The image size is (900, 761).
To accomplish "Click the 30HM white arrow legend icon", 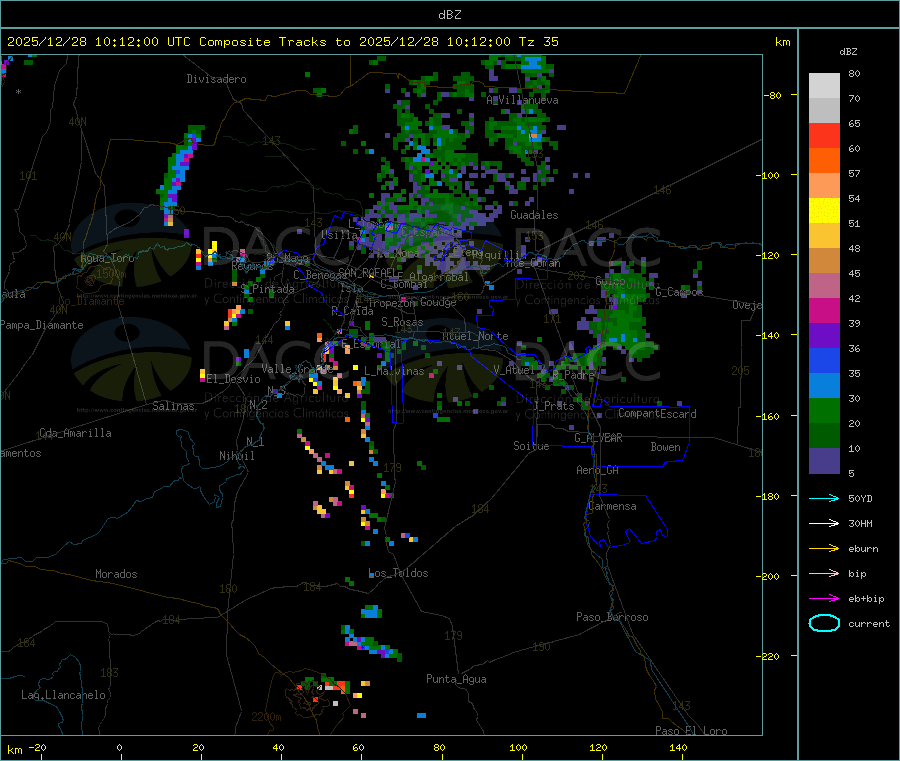I will click(824, 523).
